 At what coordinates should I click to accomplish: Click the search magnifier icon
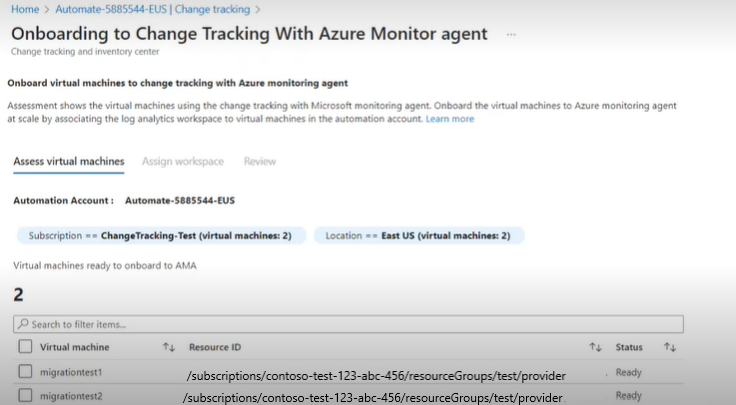click(x=23, y=325)
